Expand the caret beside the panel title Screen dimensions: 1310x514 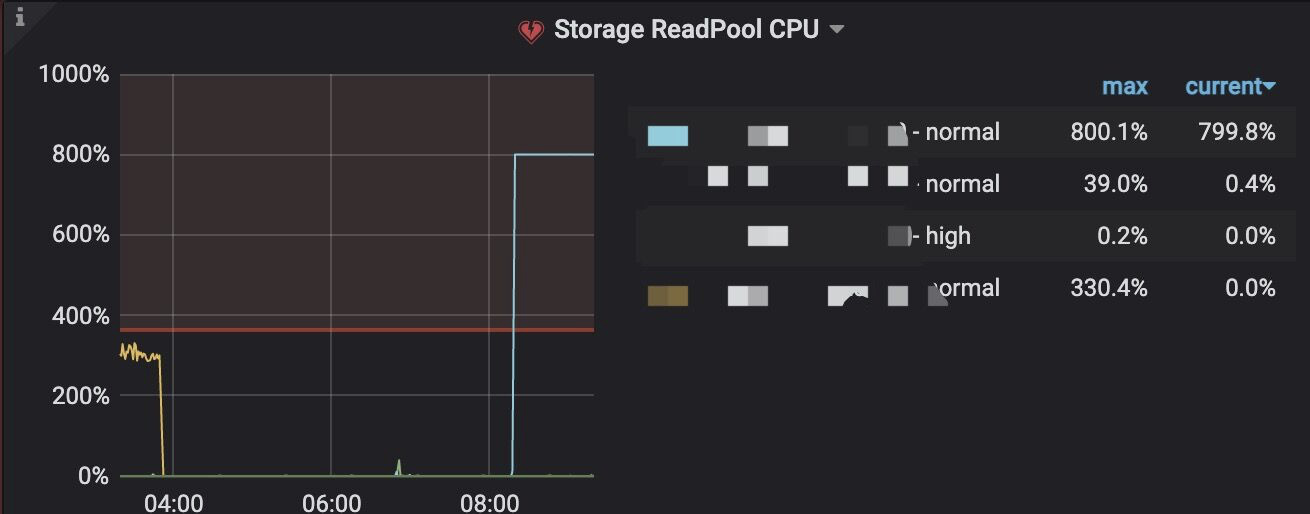coord(837,30)
